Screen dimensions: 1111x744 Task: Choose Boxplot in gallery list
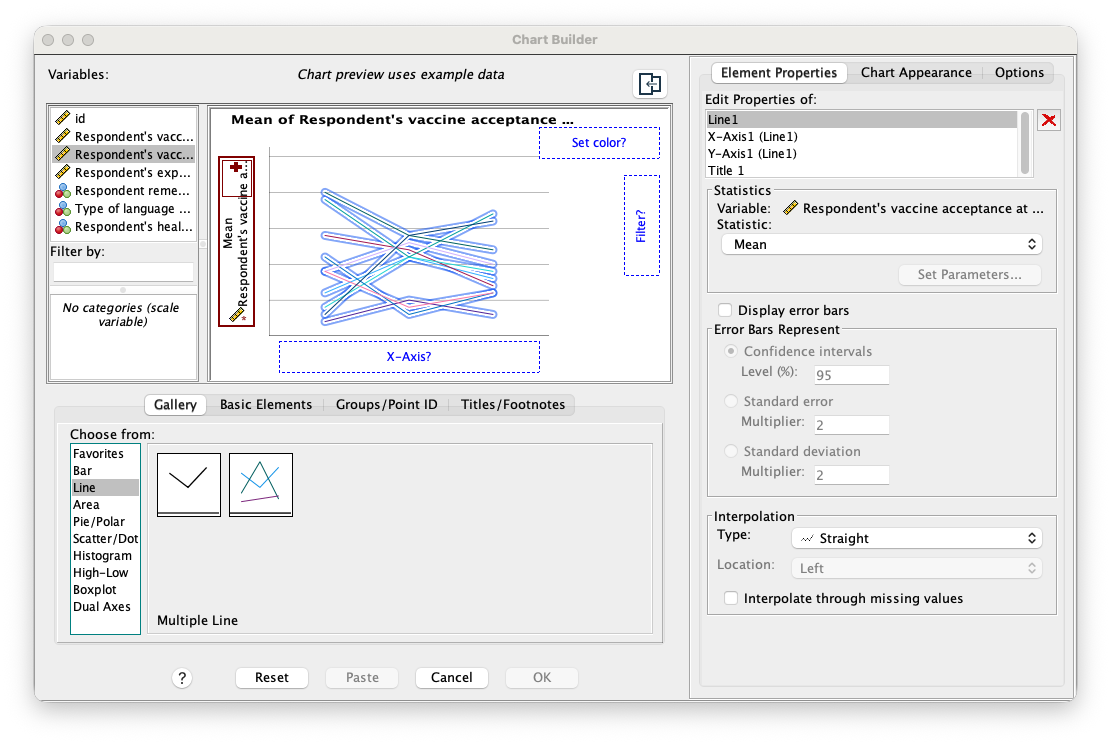coord(105,590)
